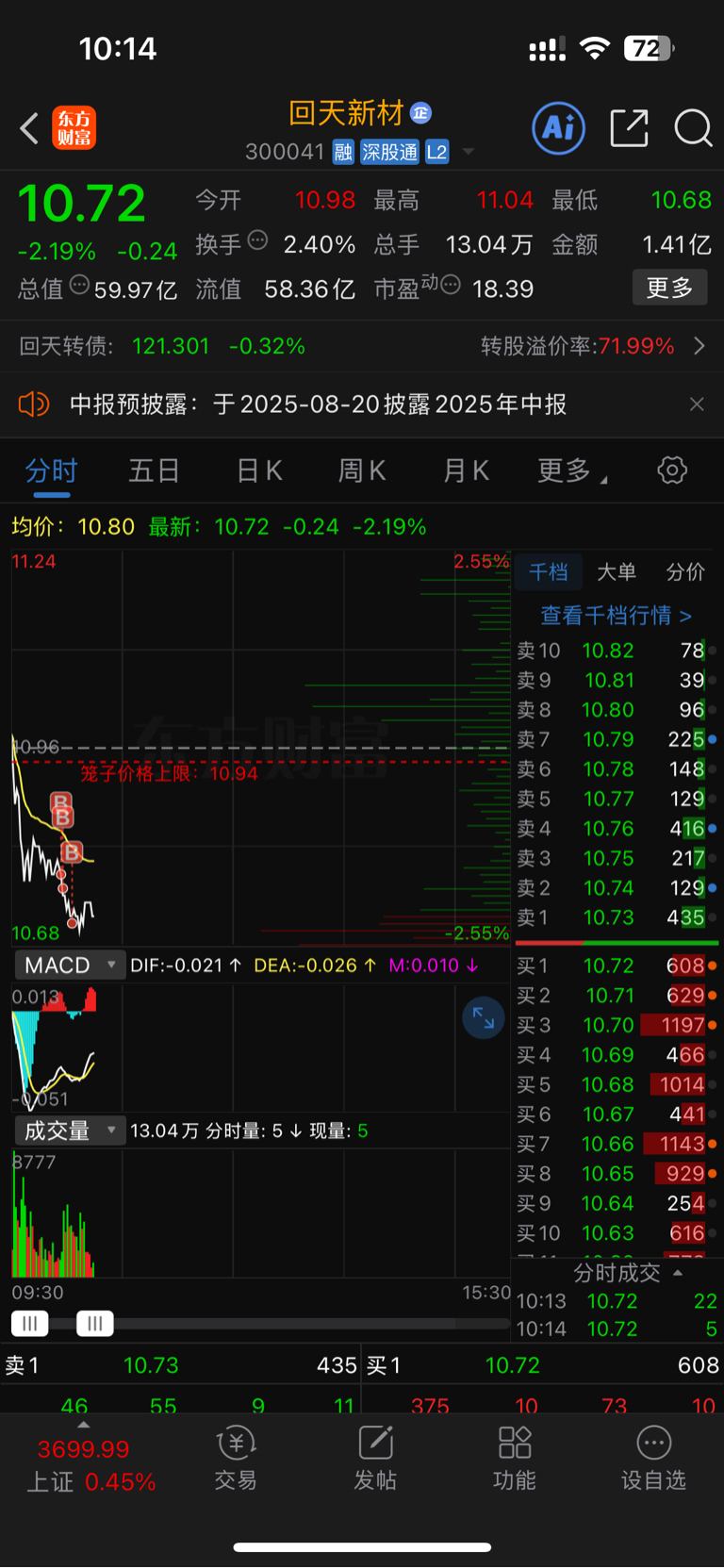The width and height of the screenshot is (724, 1568).
Task: Tap info icon next to 换手
Action: pyautogui.click(x=257, y=240)
